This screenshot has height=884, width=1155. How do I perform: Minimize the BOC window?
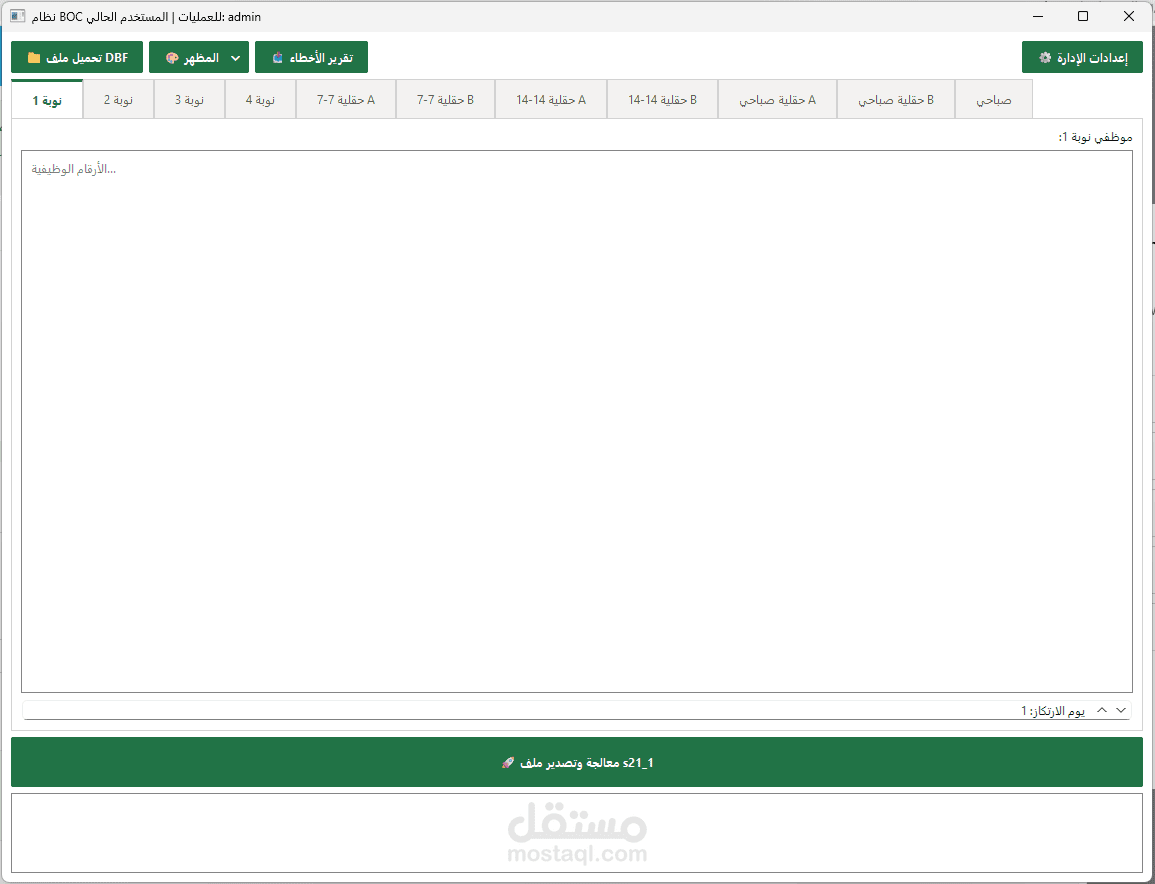click(1038, 16)
